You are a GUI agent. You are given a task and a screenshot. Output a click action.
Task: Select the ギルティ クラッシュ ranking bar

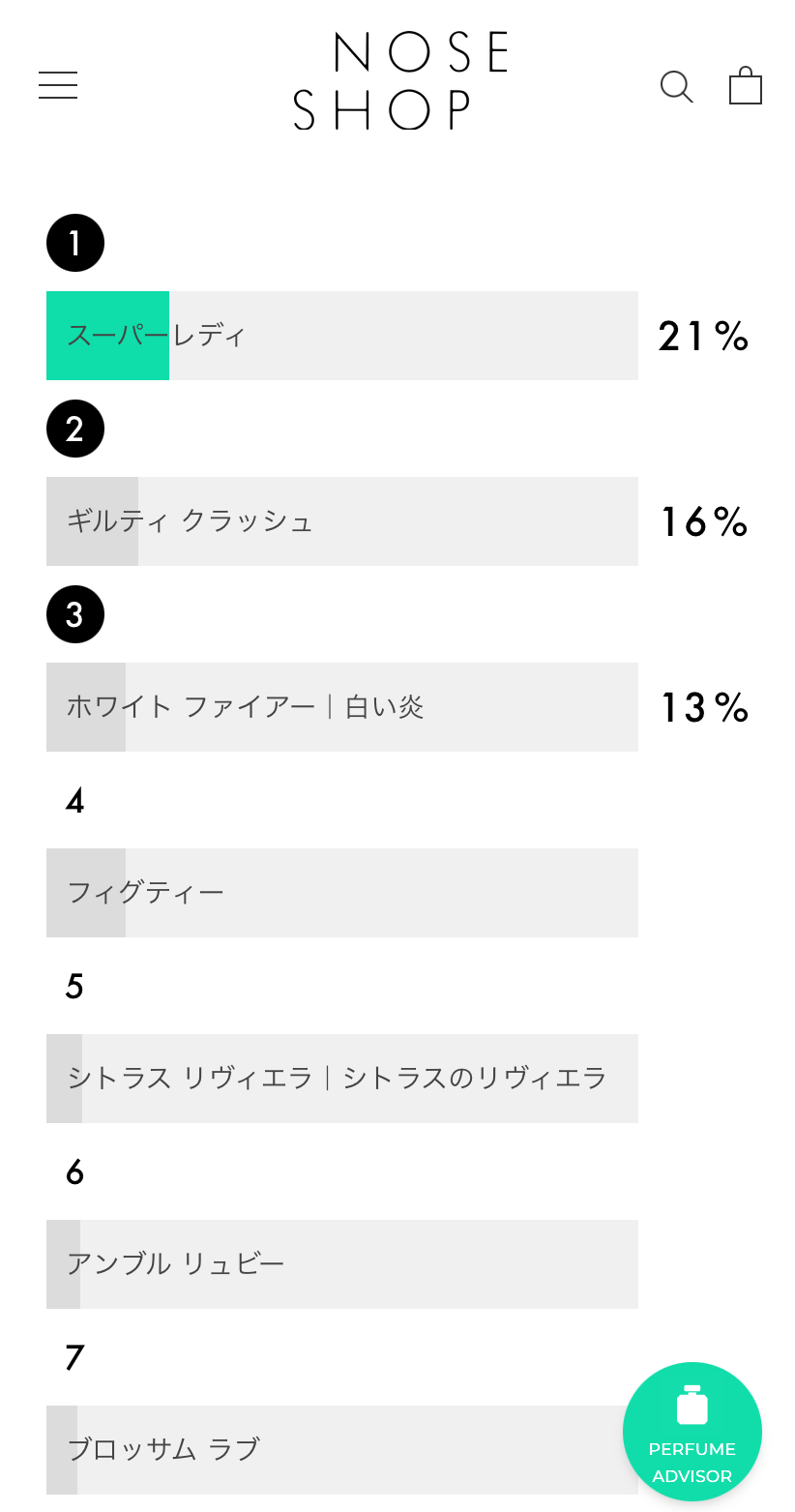click(x=342, y=521)
